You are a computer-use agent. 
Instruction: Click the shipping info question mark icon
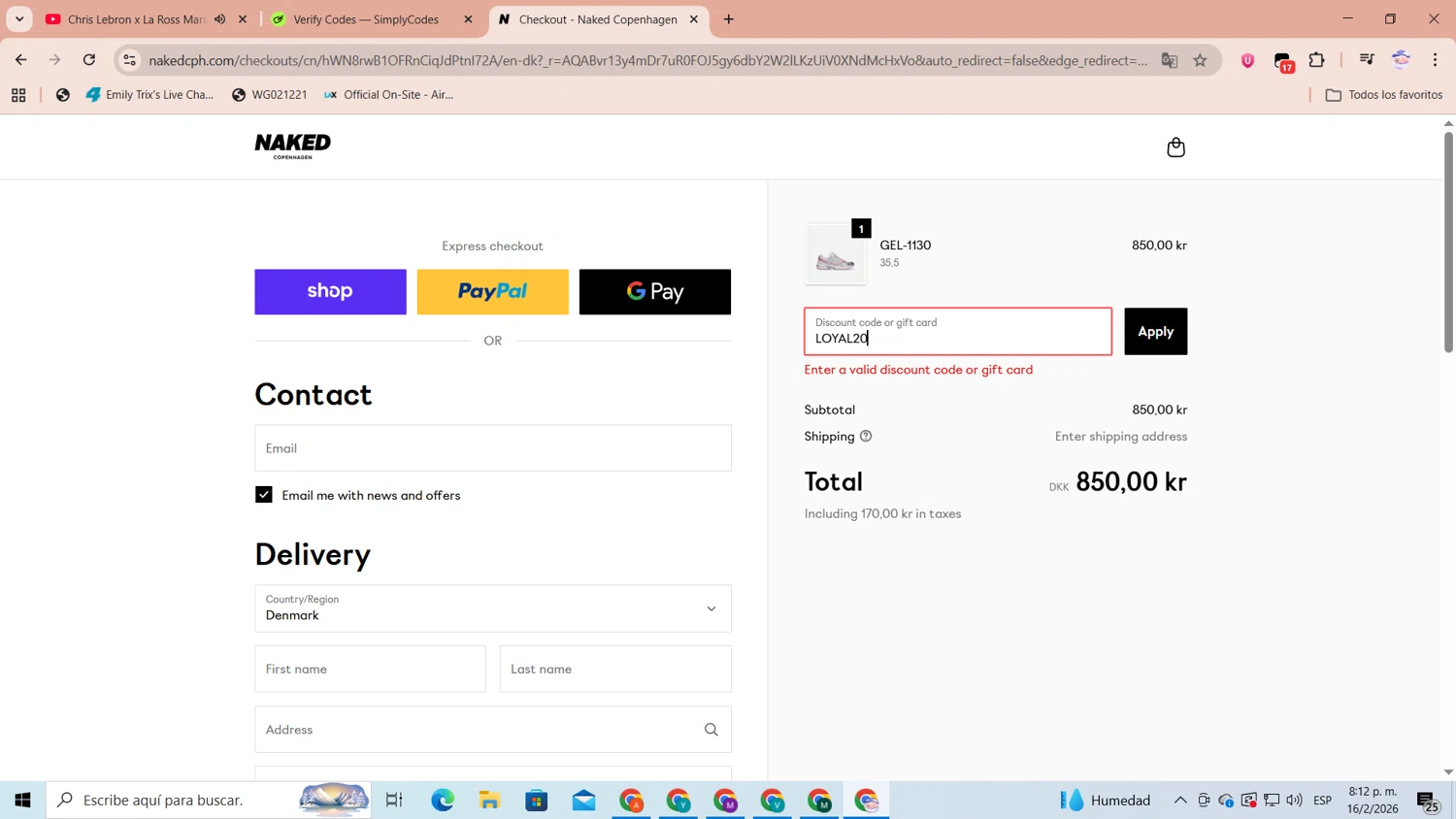[866, 437]
